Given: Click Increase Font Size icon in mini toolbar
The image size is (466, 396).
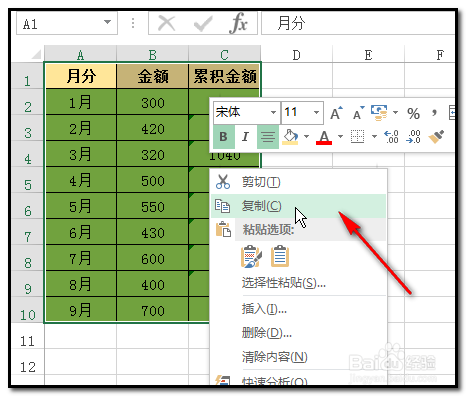Looking at the screenshot, I should (336, 113).
